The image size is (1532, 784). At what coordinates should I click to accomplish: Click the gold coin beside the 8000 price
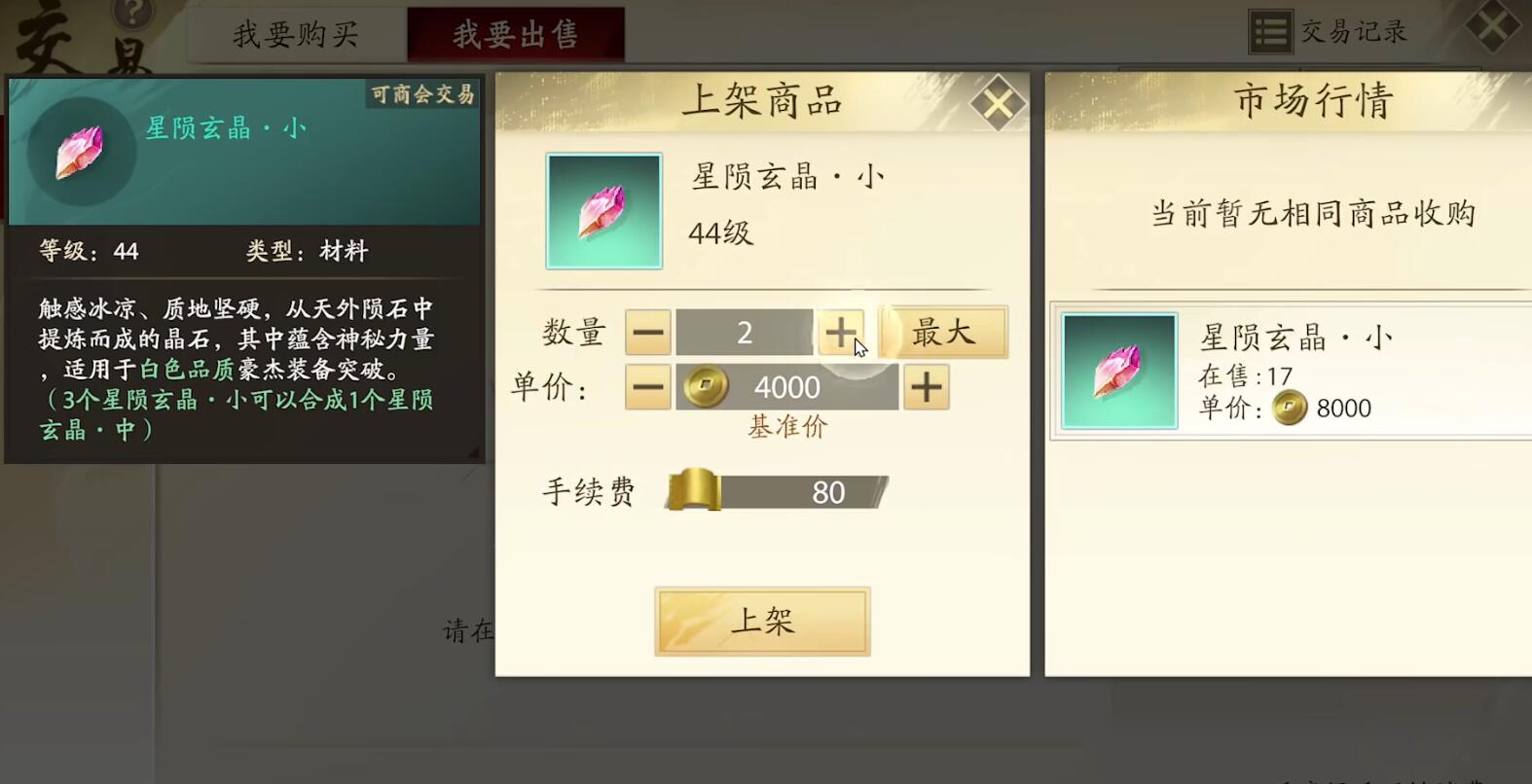click(x=1290, y=408)
